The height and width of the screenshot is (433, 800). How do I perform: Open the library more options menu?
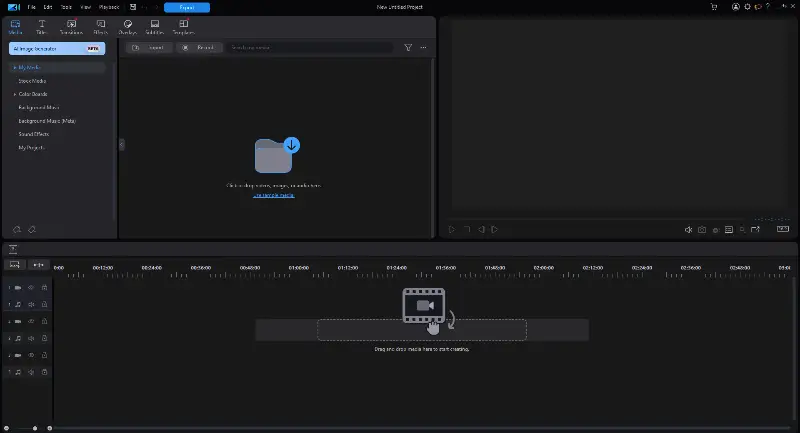(x=423, y=47)
